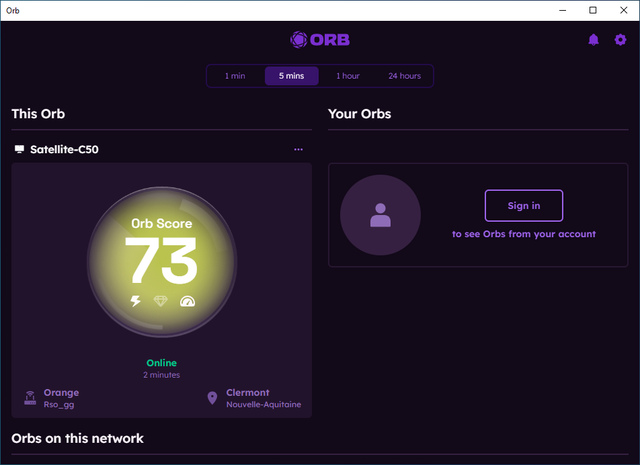This screenshot has height=465, width=640.
Task: Open the Satellite-C50 three-dot menu
Action: [x=298, y=149]
